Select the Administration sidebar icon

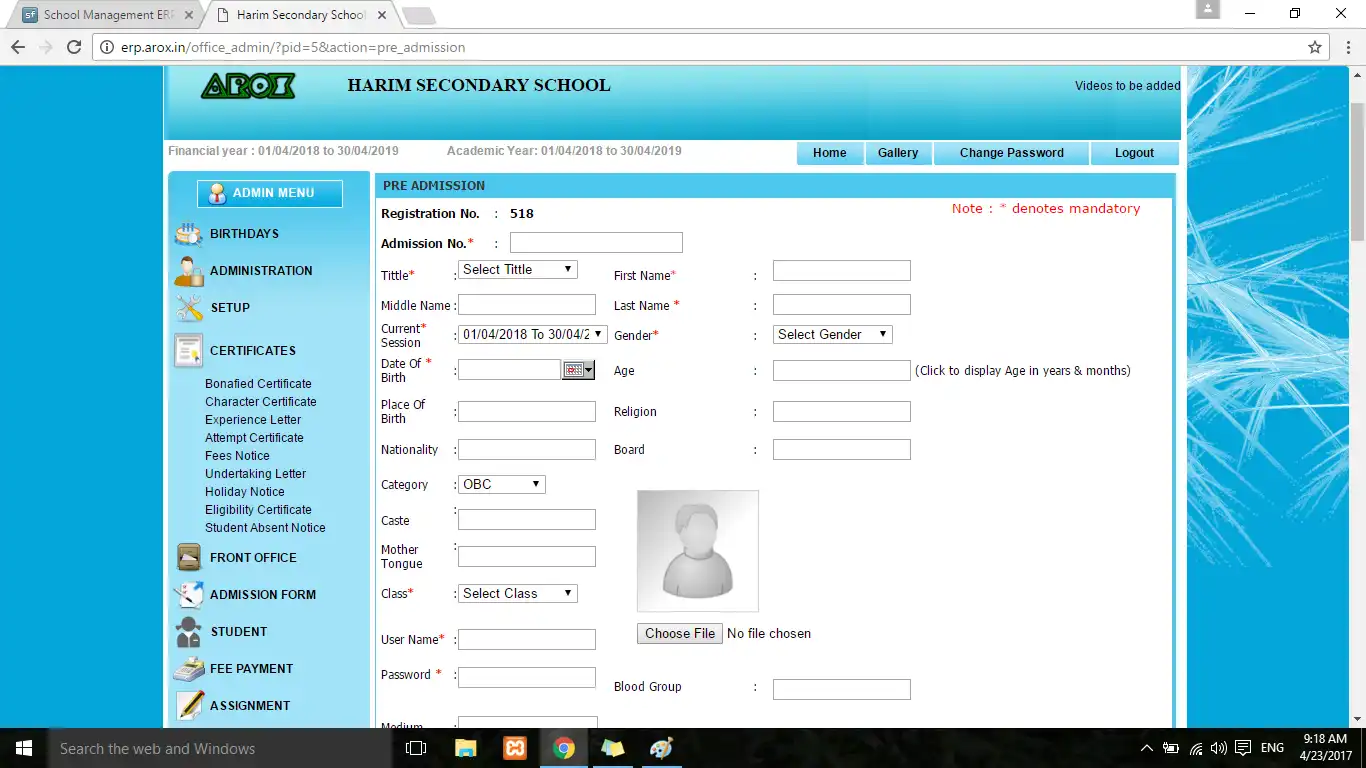click(189, 270)
